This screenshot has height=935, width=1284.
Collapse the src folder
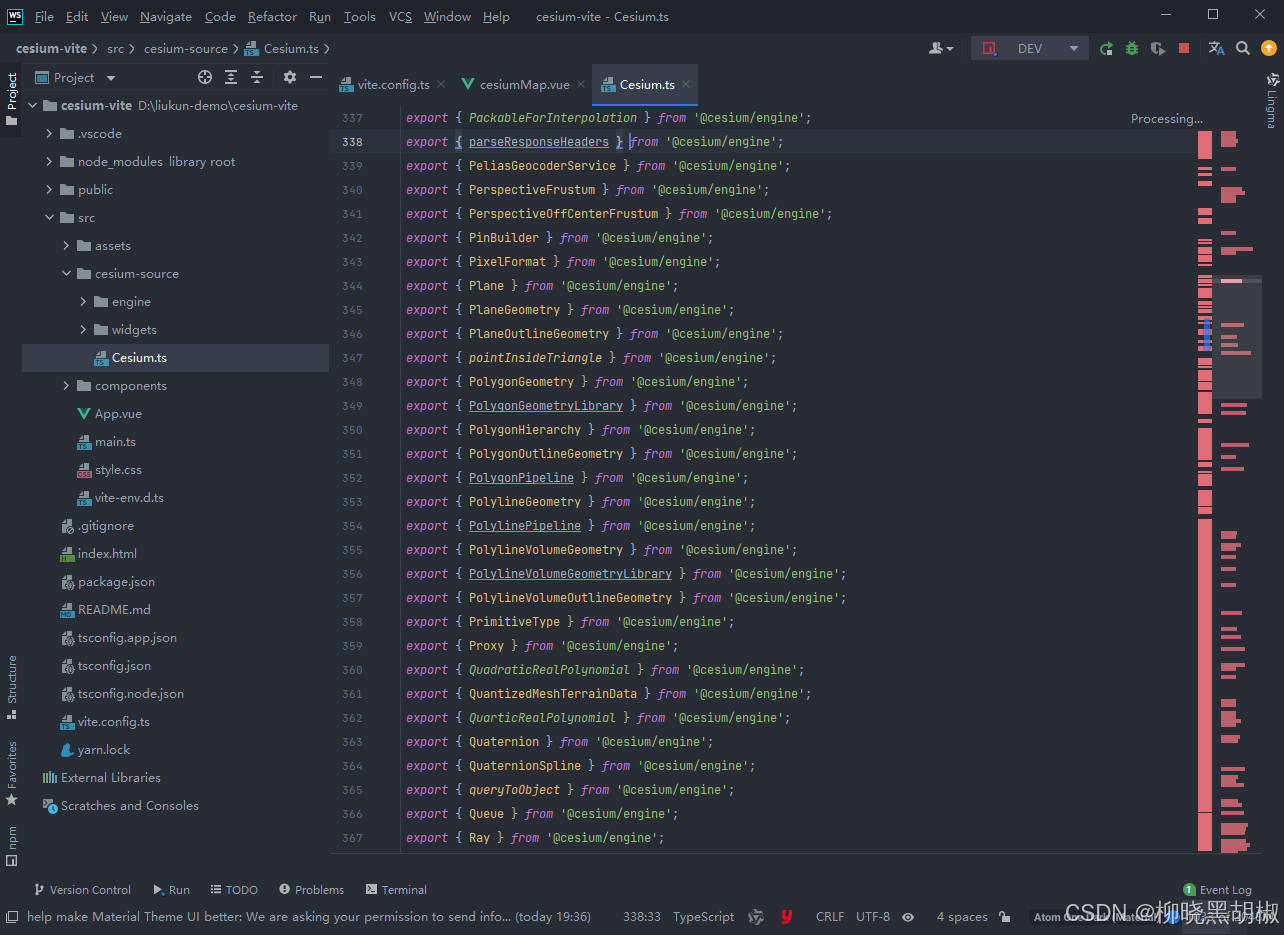pos(50,217)
